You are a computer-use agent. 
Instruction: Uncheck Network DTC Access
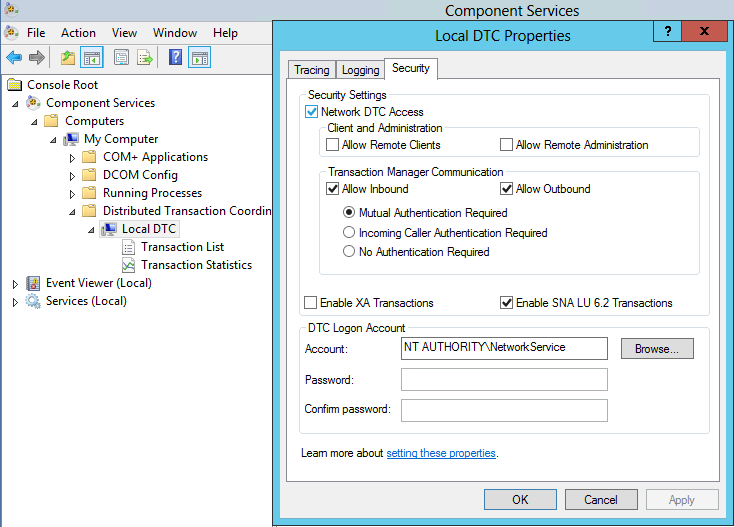(x=311, y=112)
